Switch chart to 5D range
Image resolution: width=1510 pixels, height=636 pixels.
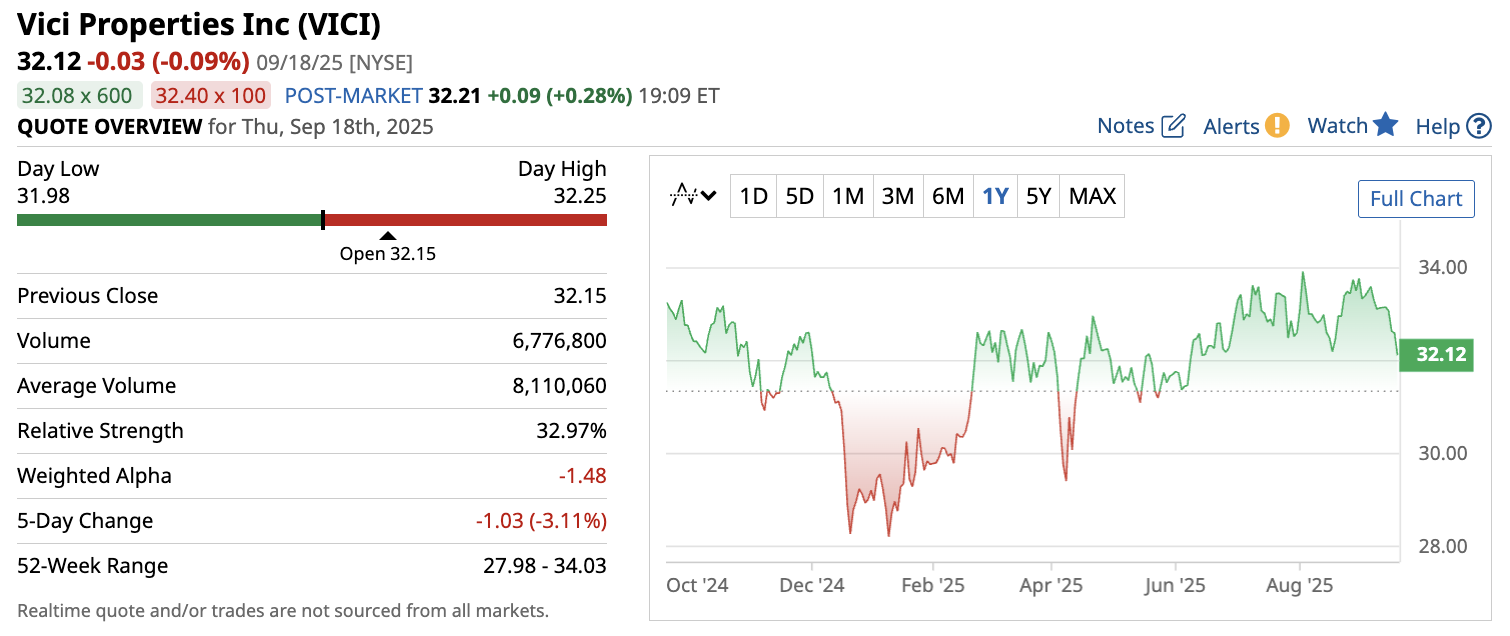800,196
